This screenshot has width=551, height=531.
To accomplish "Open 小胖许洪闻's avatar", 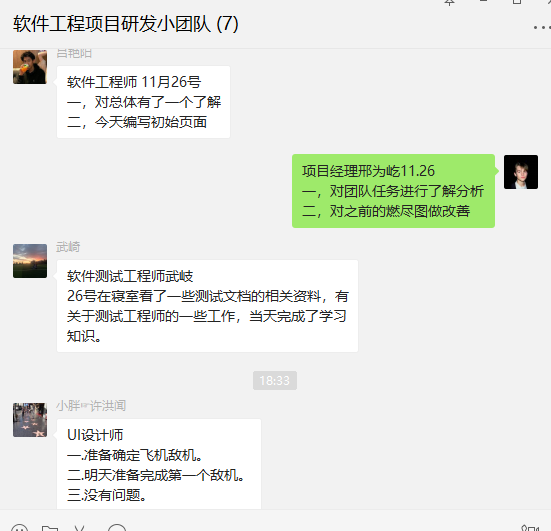I will coord(30,420).
